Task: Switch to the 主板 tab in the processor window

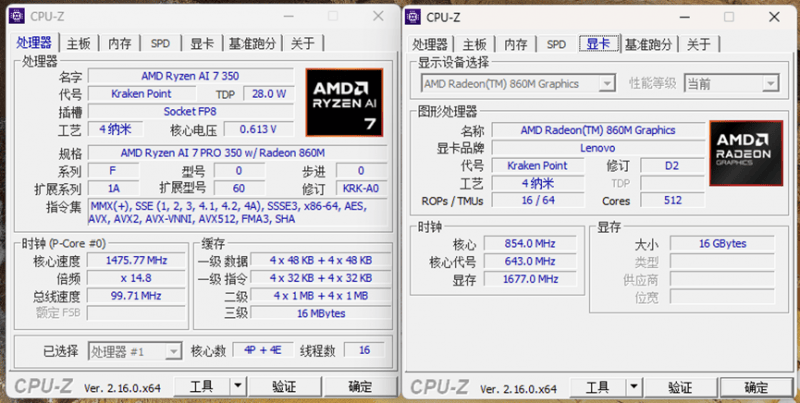Action: coord(80,43)
